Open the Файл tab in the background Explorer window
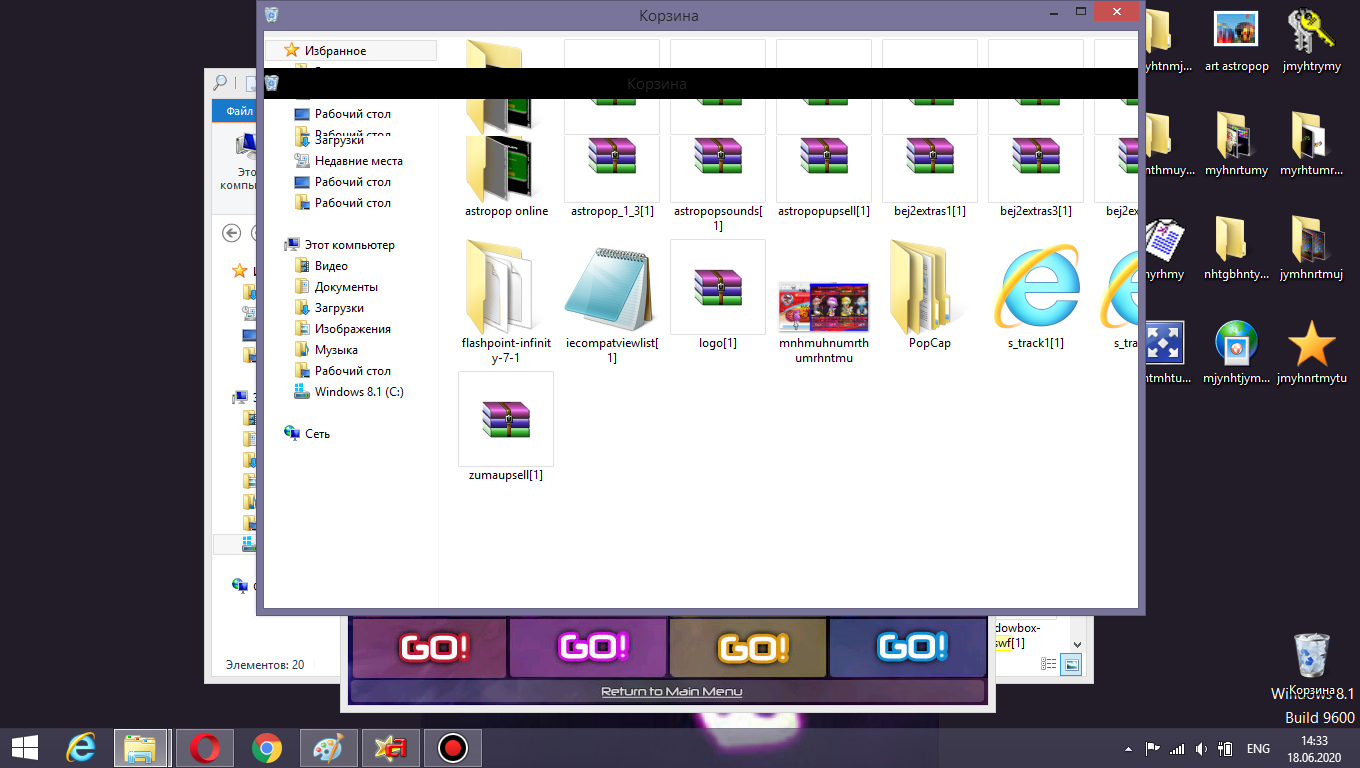This screenshot has height=768, width=1360. coord(235,111)
